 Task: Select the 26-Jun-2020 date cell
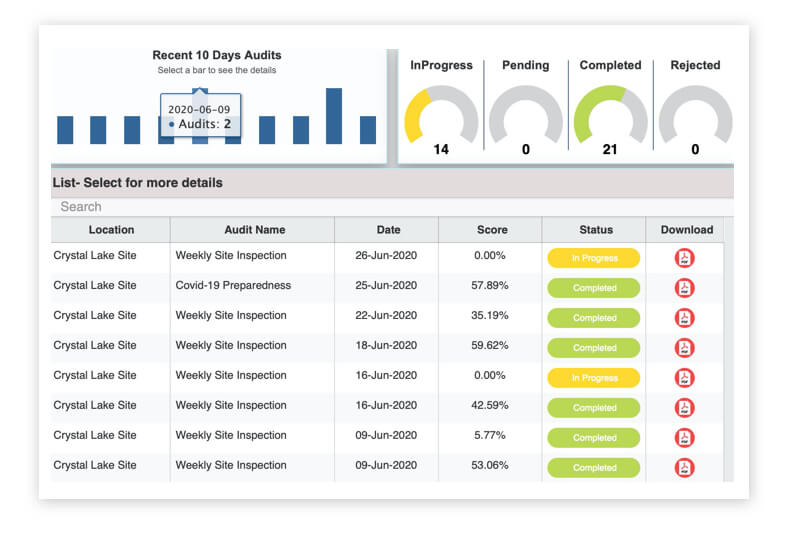point(386,255)
